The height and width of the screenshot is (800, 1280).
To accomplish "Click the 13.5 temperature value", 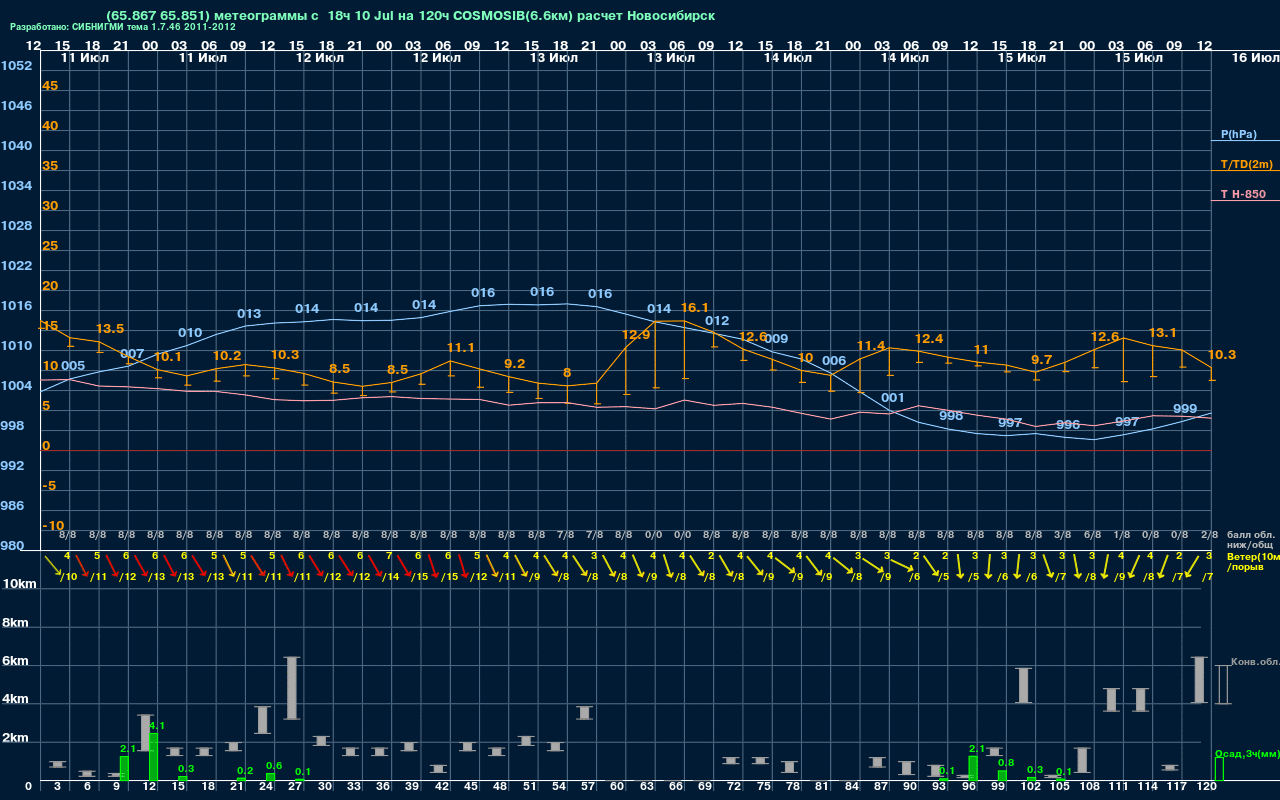I will coord(110,329).
